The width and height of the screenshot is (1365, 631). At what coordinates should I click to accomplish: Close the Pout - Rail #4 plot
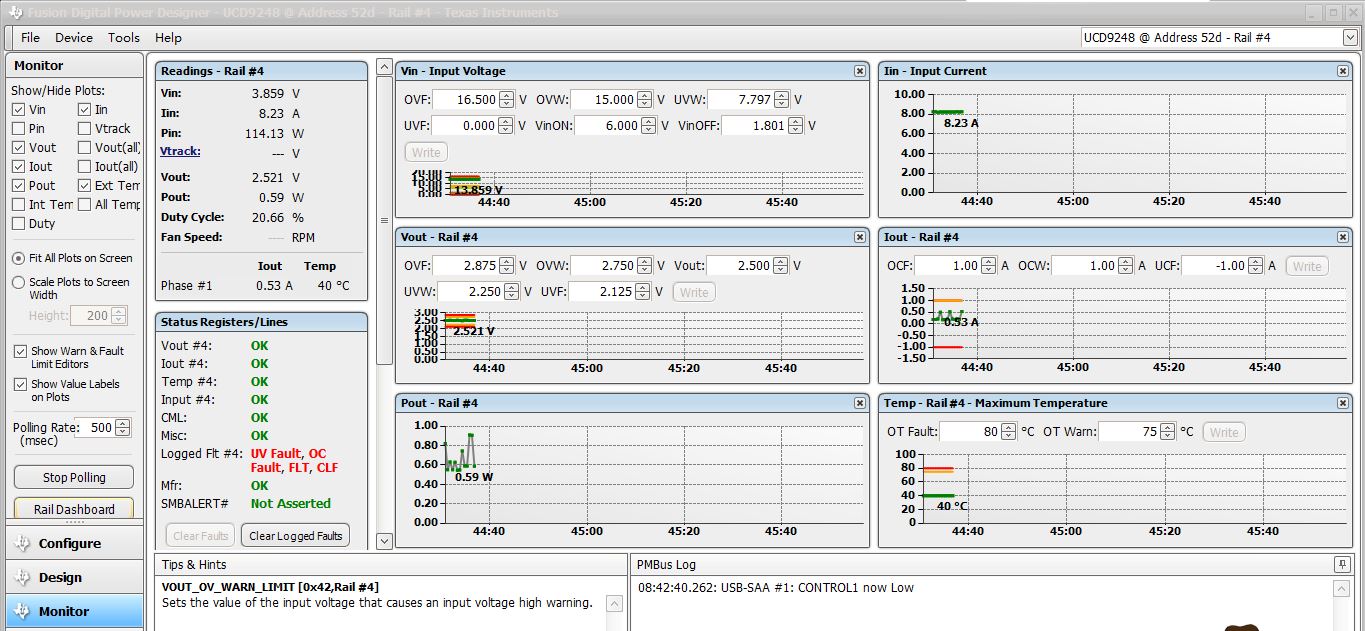pyautogui.click(x=859, y=403)
